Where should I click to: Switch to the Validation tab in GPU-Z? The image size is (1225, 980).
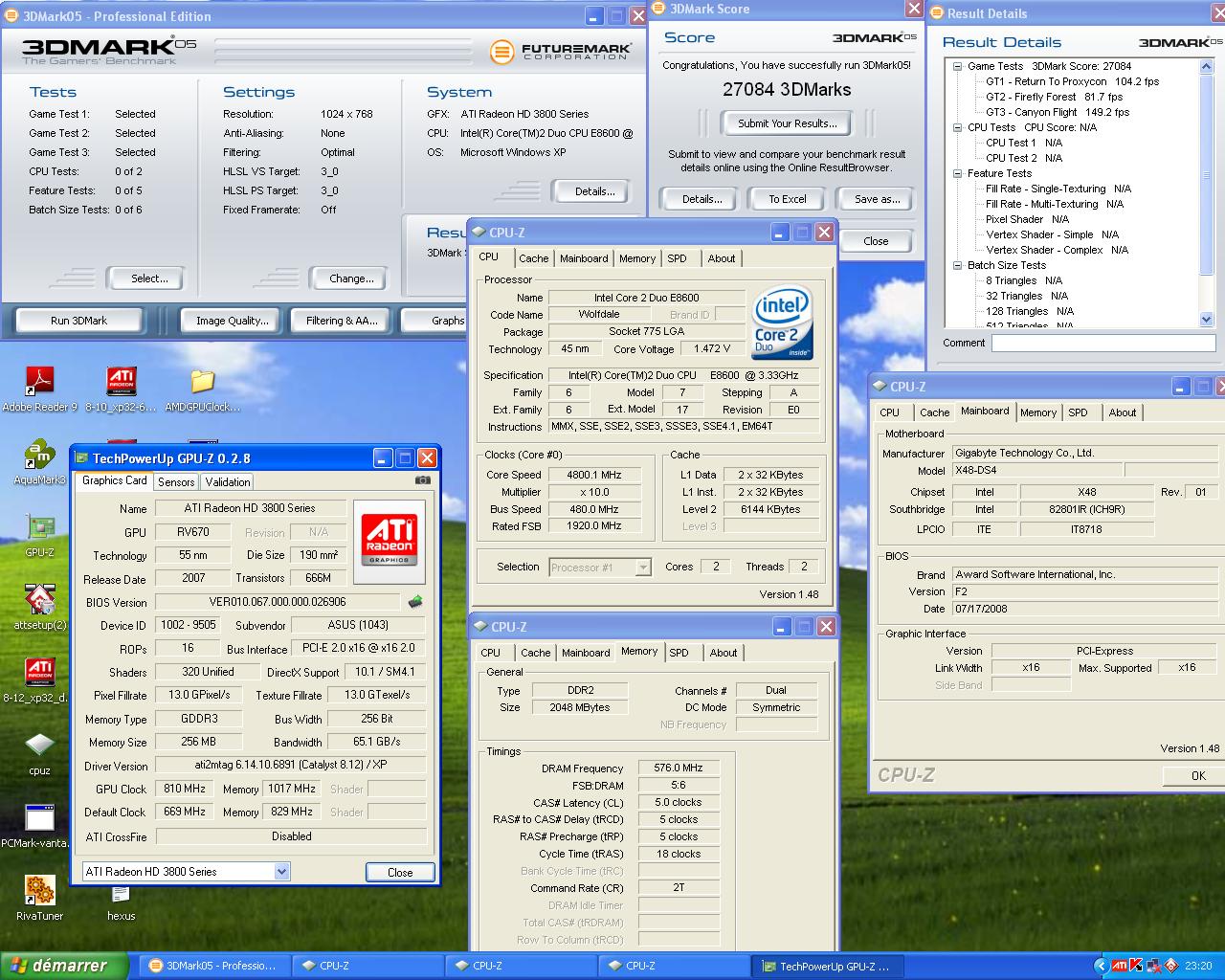228,482
